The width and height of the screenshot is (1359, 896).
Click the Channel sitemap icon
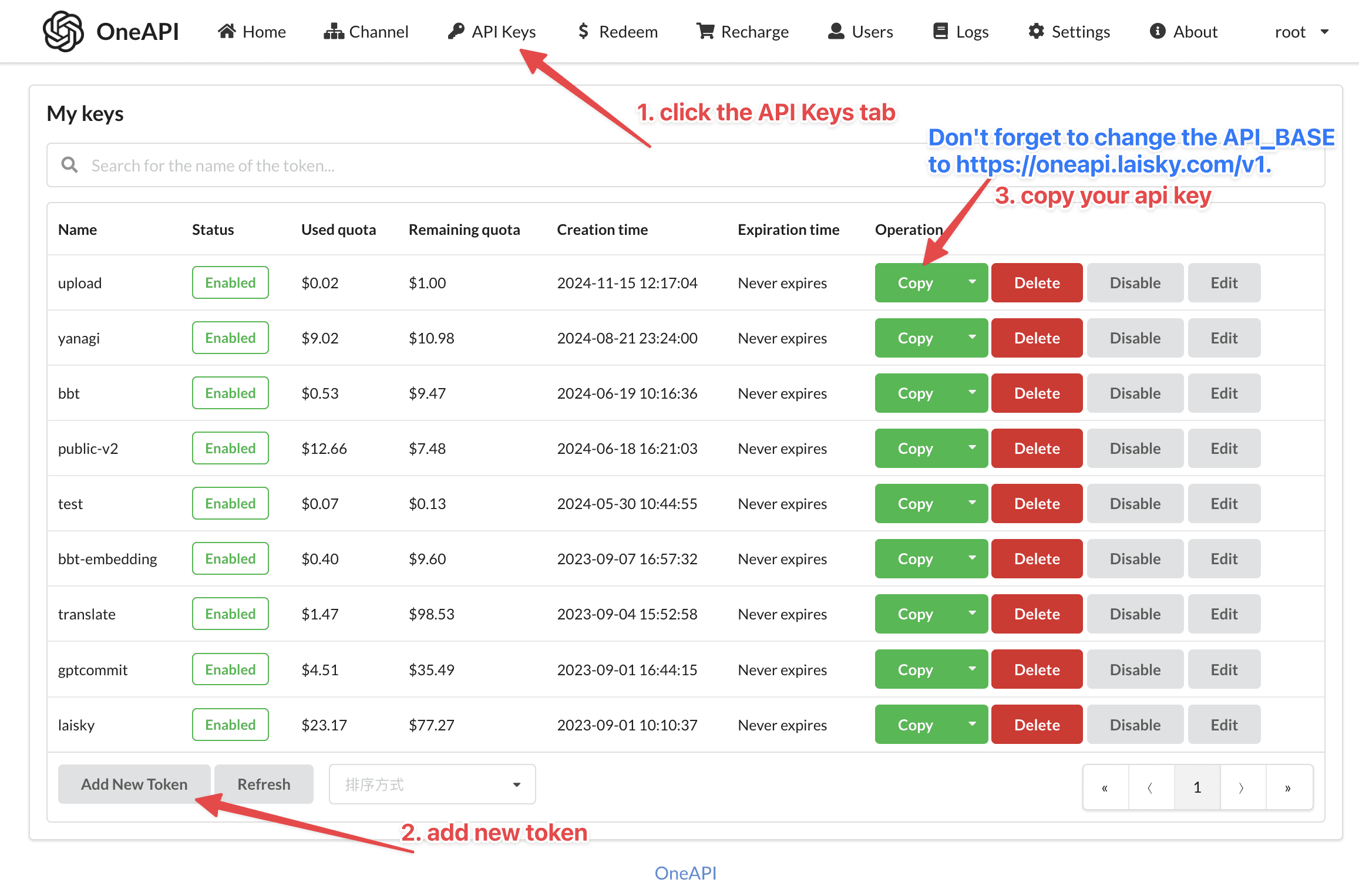[333, 31]
